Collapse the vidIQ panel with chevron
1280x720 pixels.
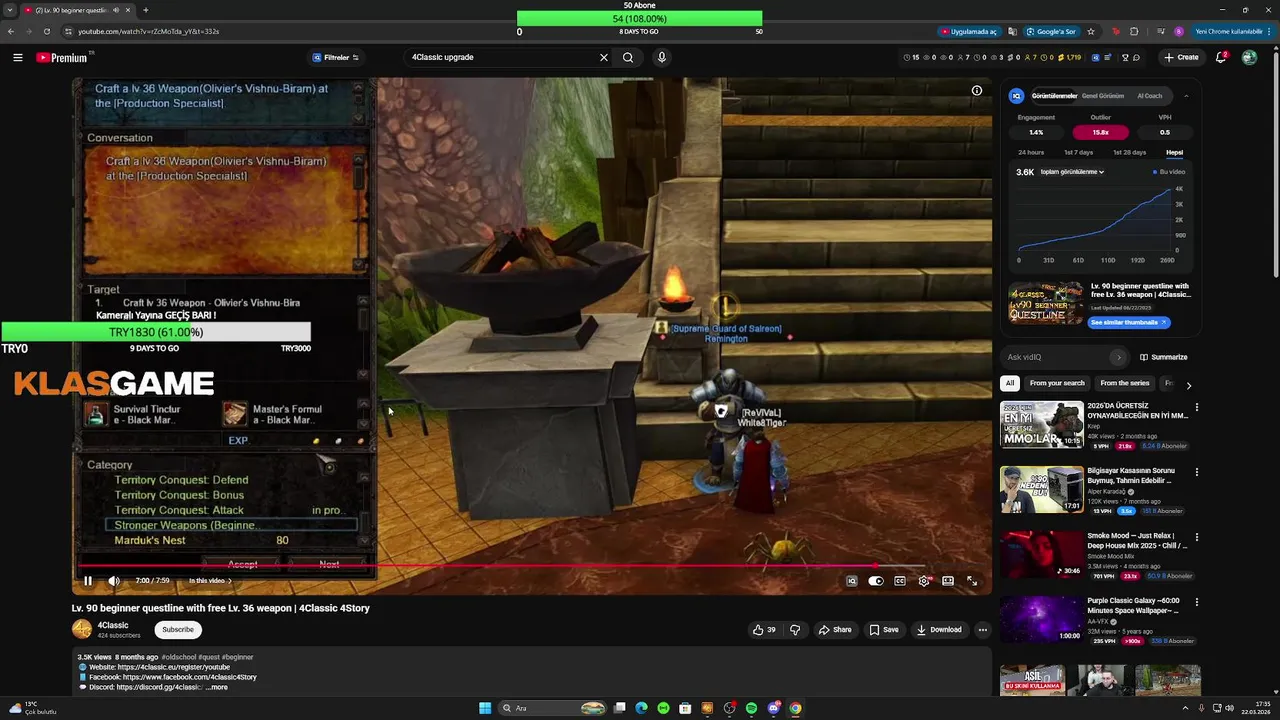1186,96
